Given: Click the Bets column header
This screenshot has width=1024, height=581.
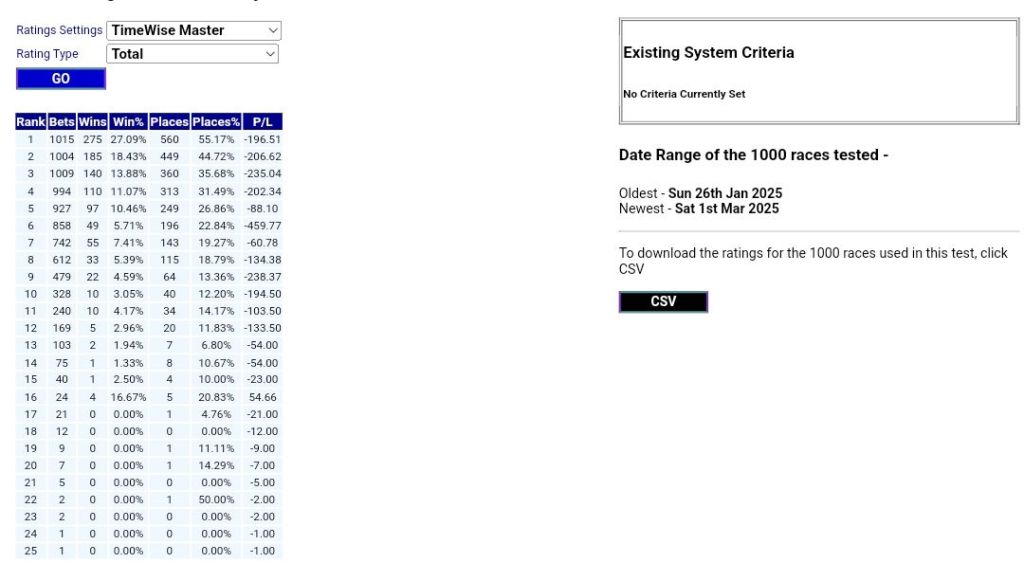Looking at the screenshot, I should [x=62, y=122].
